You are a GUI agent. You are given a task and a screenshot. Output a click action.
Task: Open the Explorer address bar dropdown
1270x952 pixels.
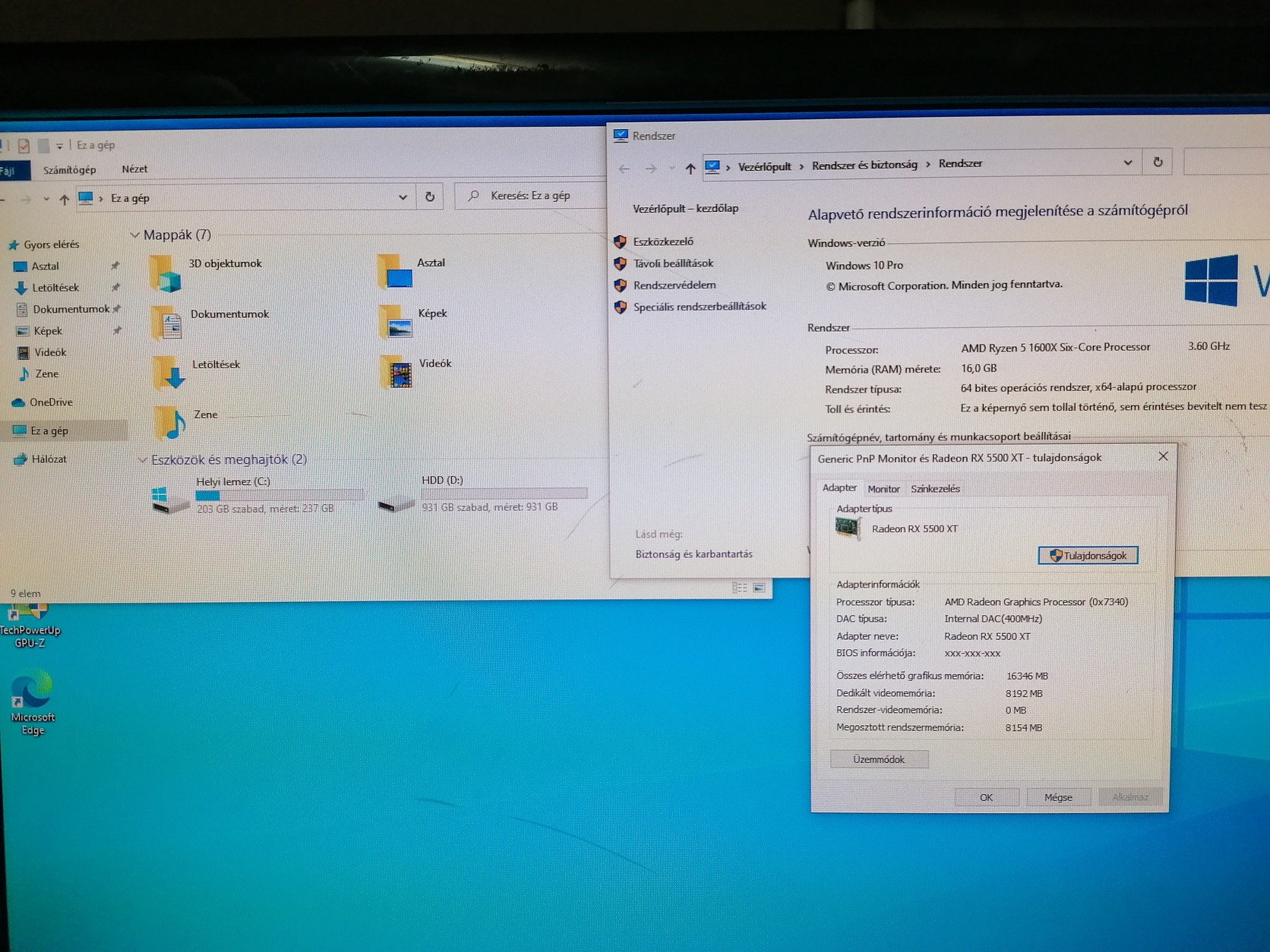(403, 197)
